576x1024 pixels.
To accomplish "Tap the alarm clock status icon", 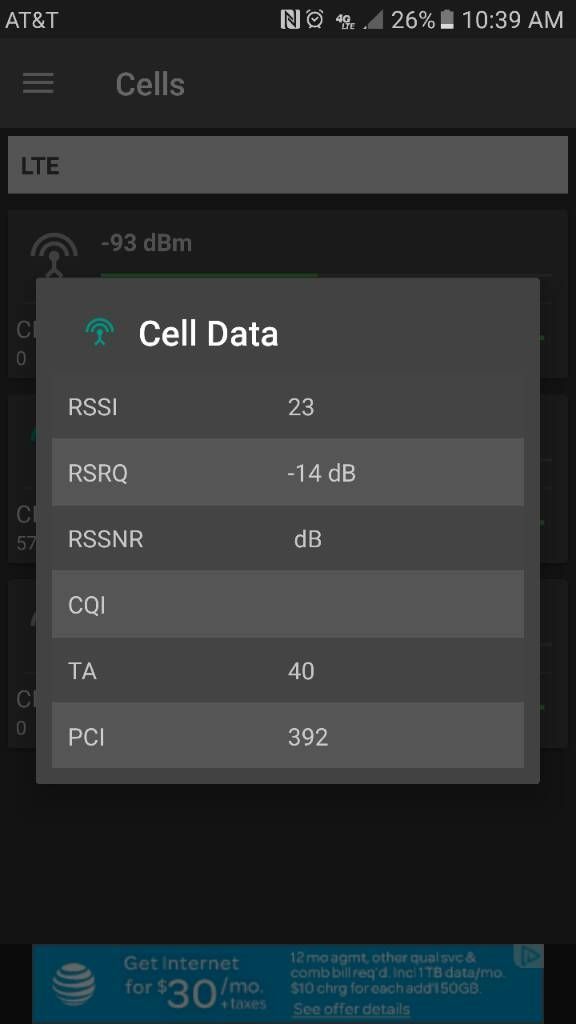I will pos(315,20).
